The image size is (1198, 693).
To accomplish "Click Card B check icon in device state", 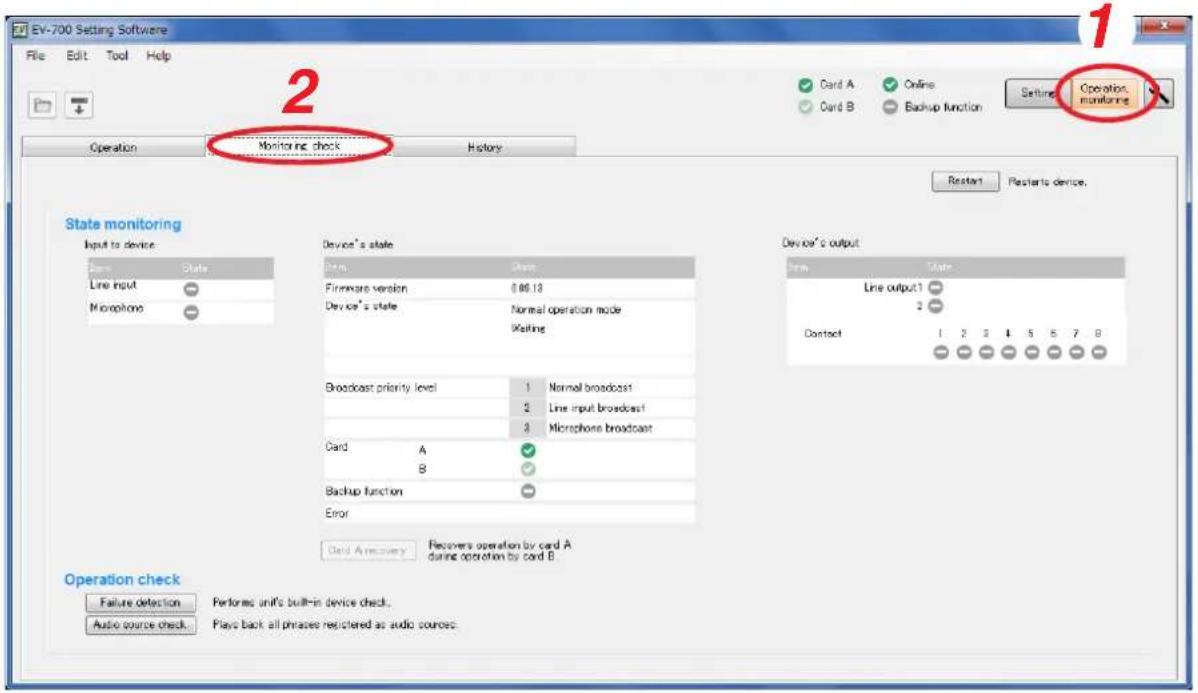I will click(528, 469).
